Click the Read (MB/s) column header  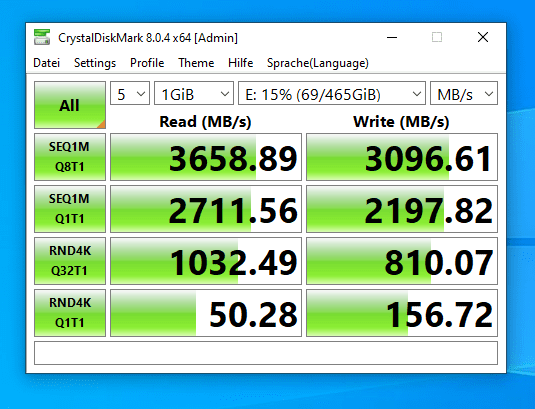point(205,122)
